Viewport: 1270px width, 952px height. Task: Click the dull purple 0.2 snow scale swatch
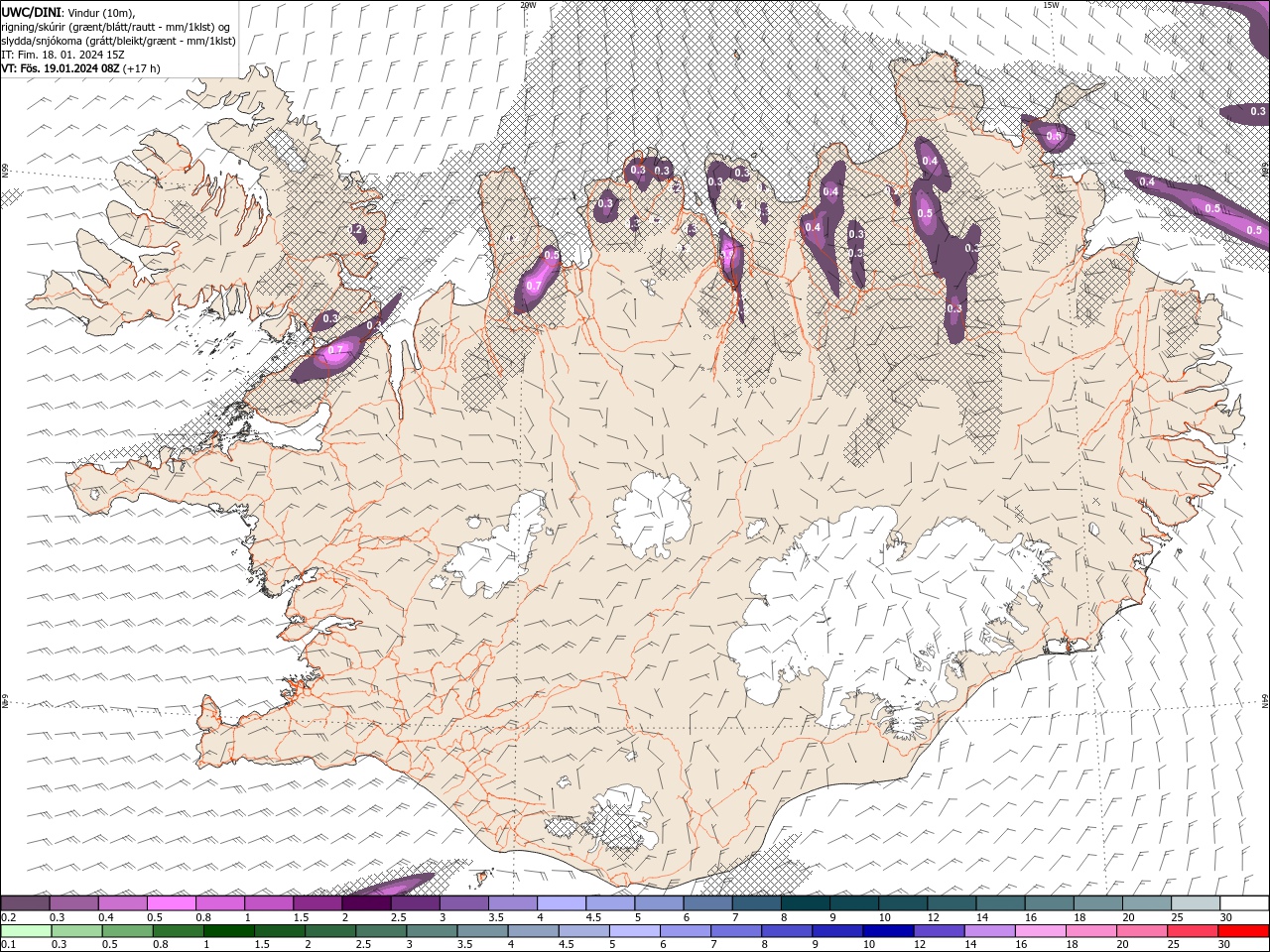(x=25, y=903)
